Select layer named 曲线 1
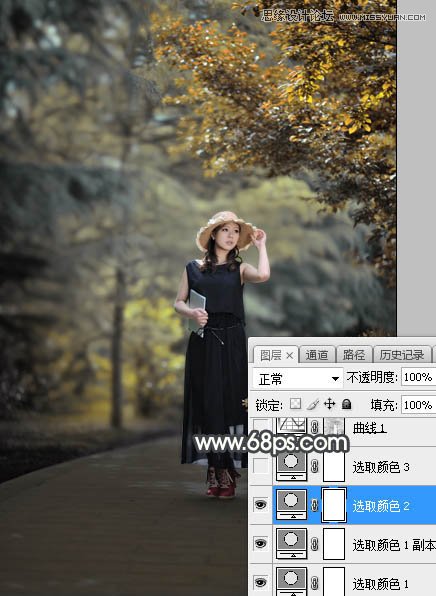Viewport: 436px width, 596px height. coord(369,428)
